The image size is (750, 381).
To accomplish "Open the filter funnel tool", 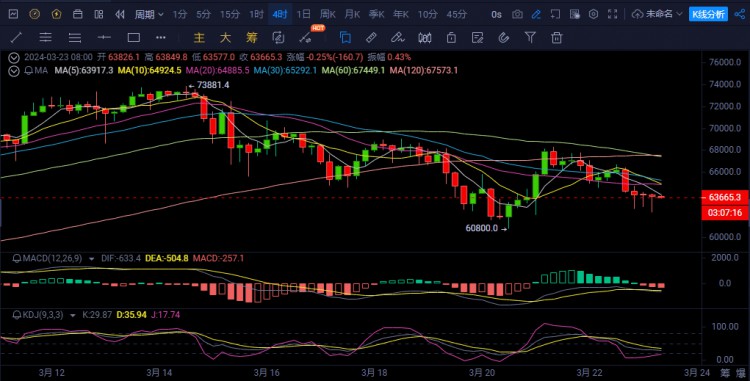I will click(530, 37).
